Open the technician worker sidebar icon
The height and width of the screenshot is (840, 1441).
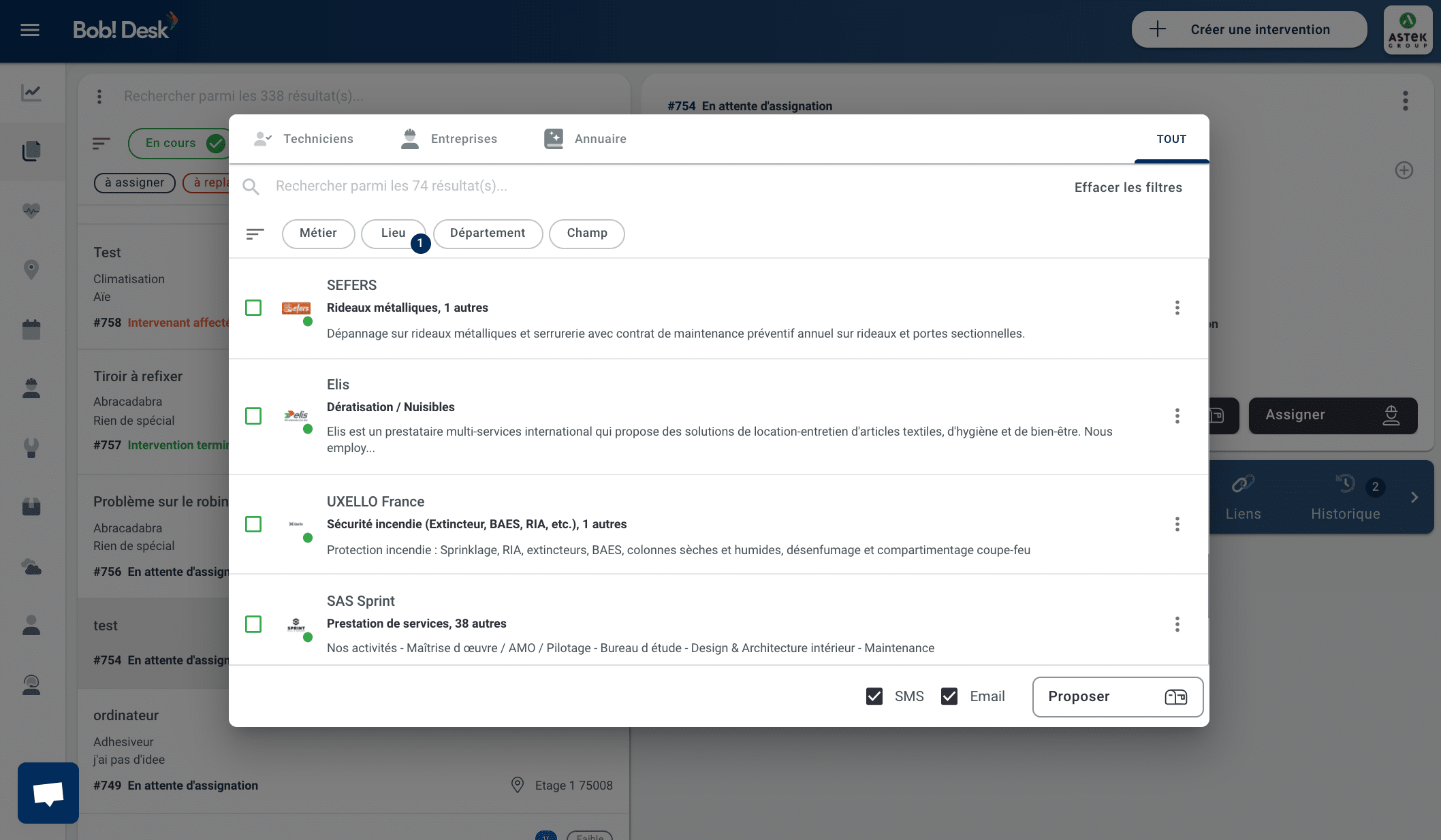31,389
